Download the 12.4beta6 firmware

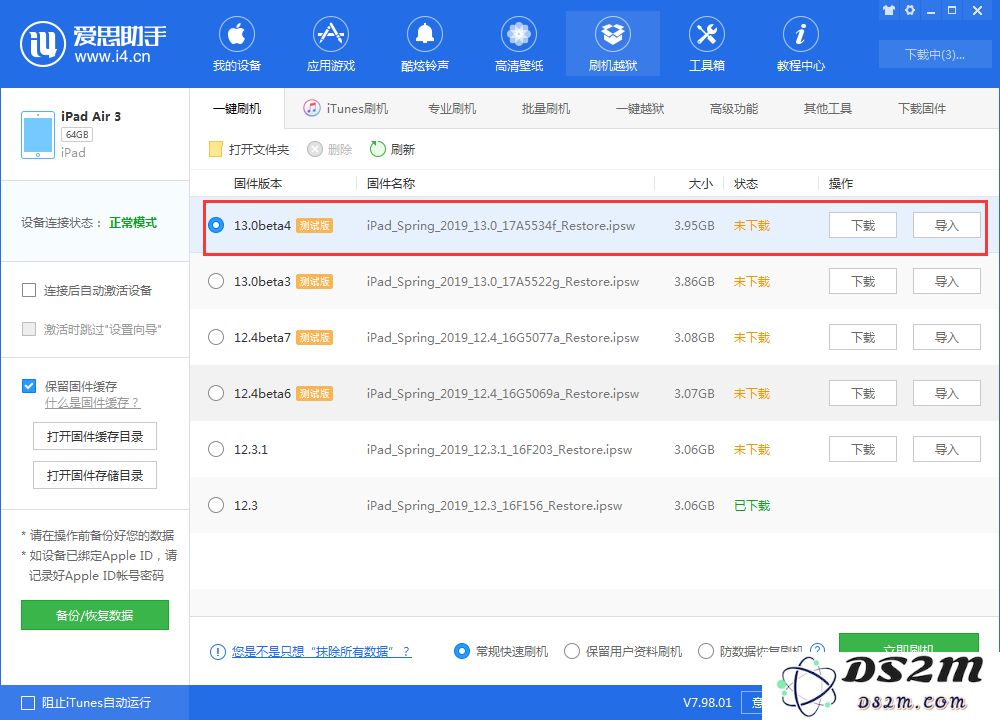863,393
